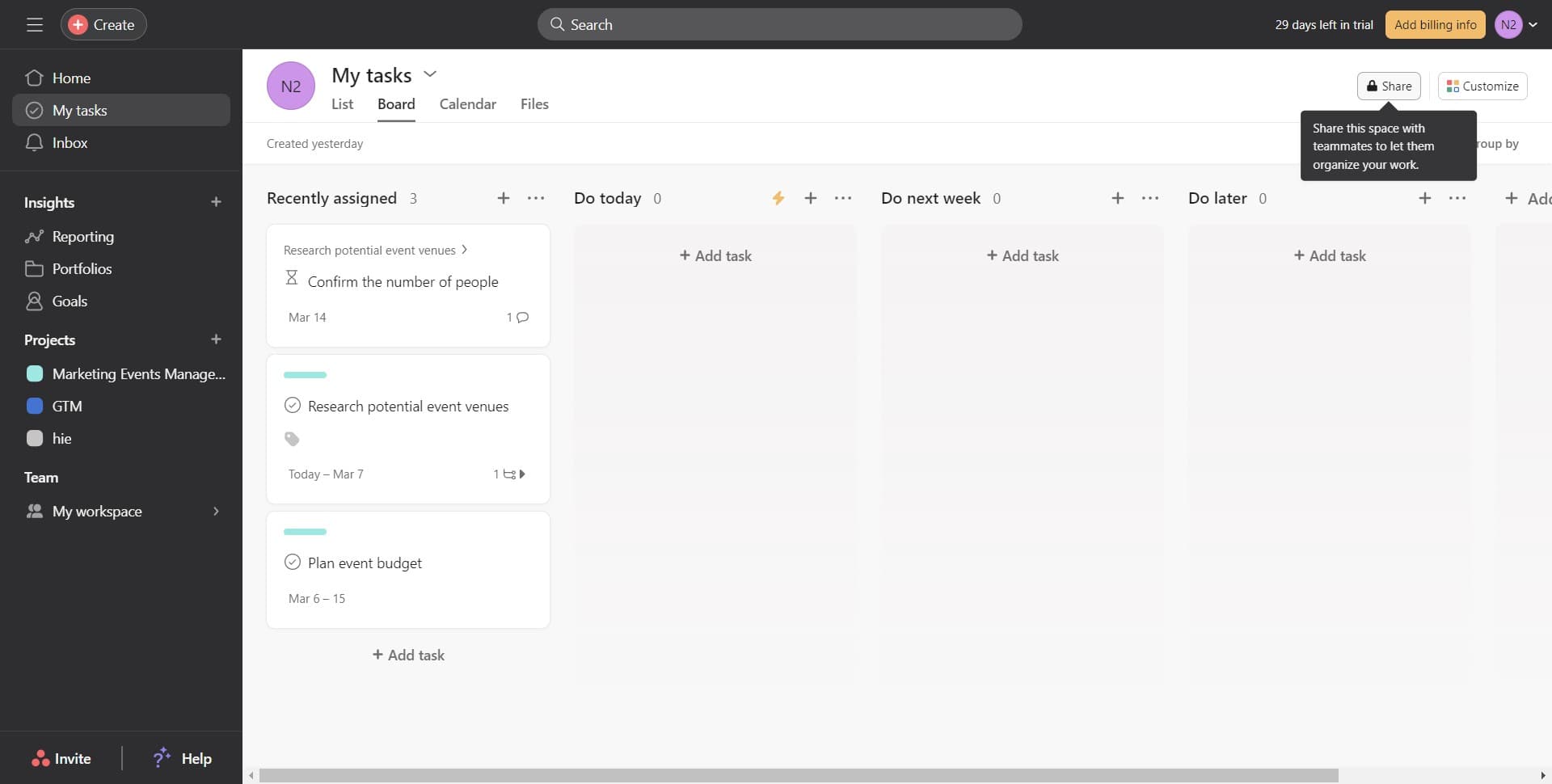Viewport: 1552px width, 784px height.
Task: Open more options for Recently assigned column
Action: click(535, 198)
